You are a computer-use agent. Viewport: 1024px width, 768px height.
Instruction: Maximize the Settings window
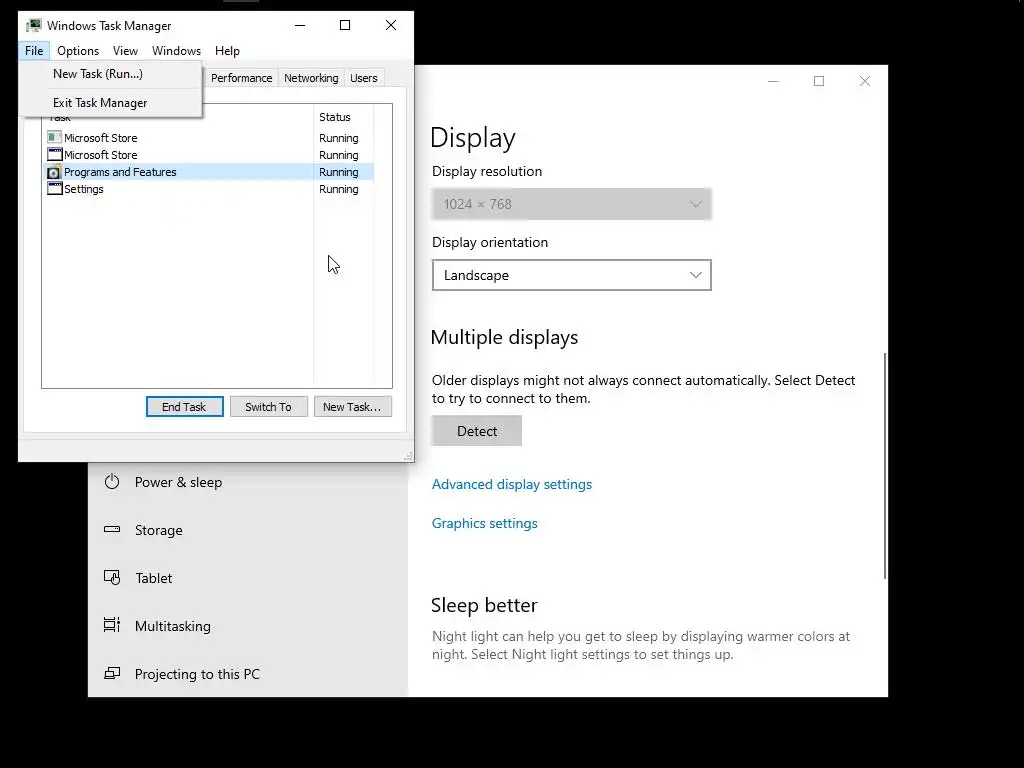click(x=819, y=81)
